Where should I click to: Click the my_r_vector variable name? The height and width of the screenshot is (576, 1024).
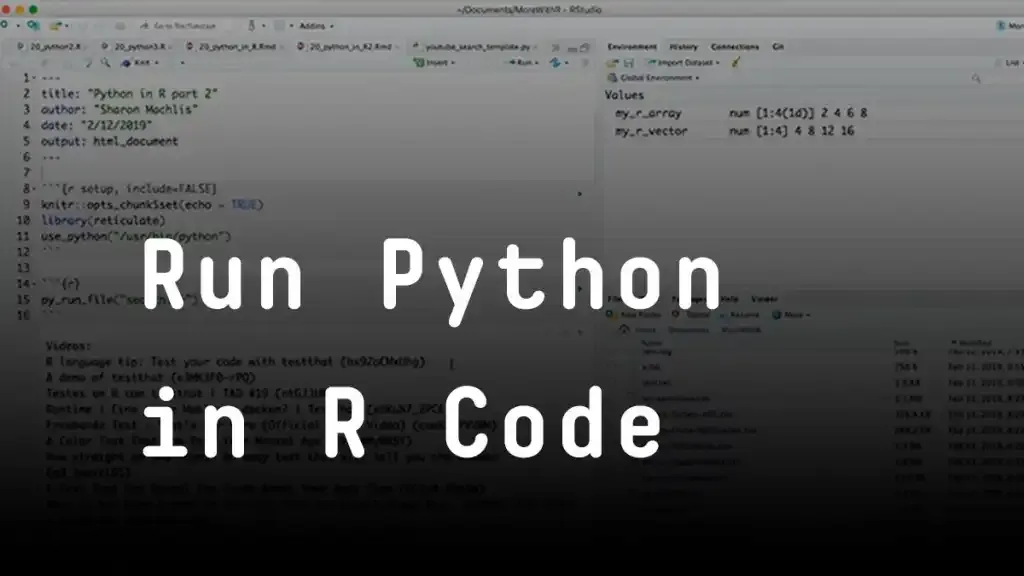651,131
